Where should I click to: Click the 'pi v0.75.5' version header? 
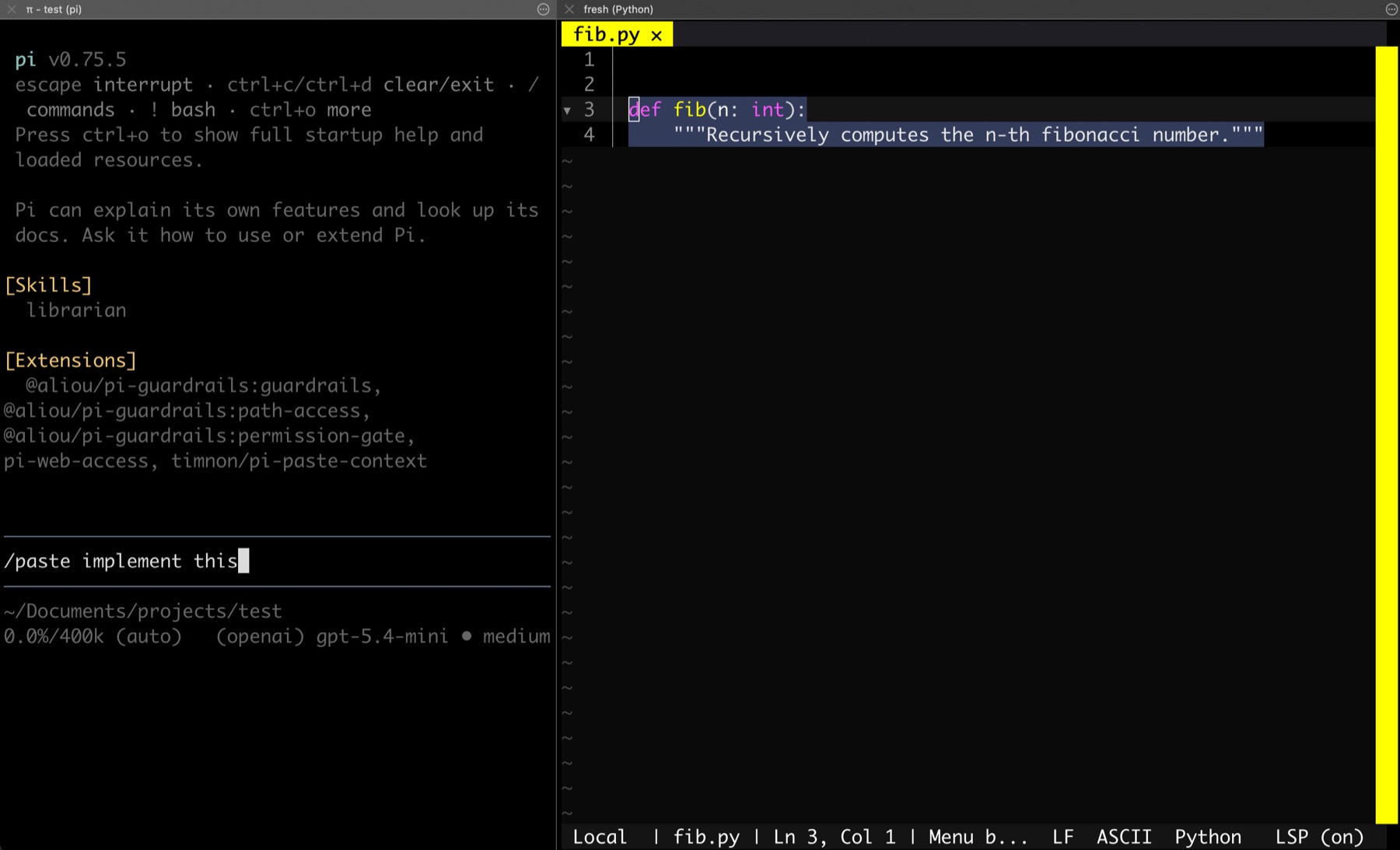tap(71, 59)
